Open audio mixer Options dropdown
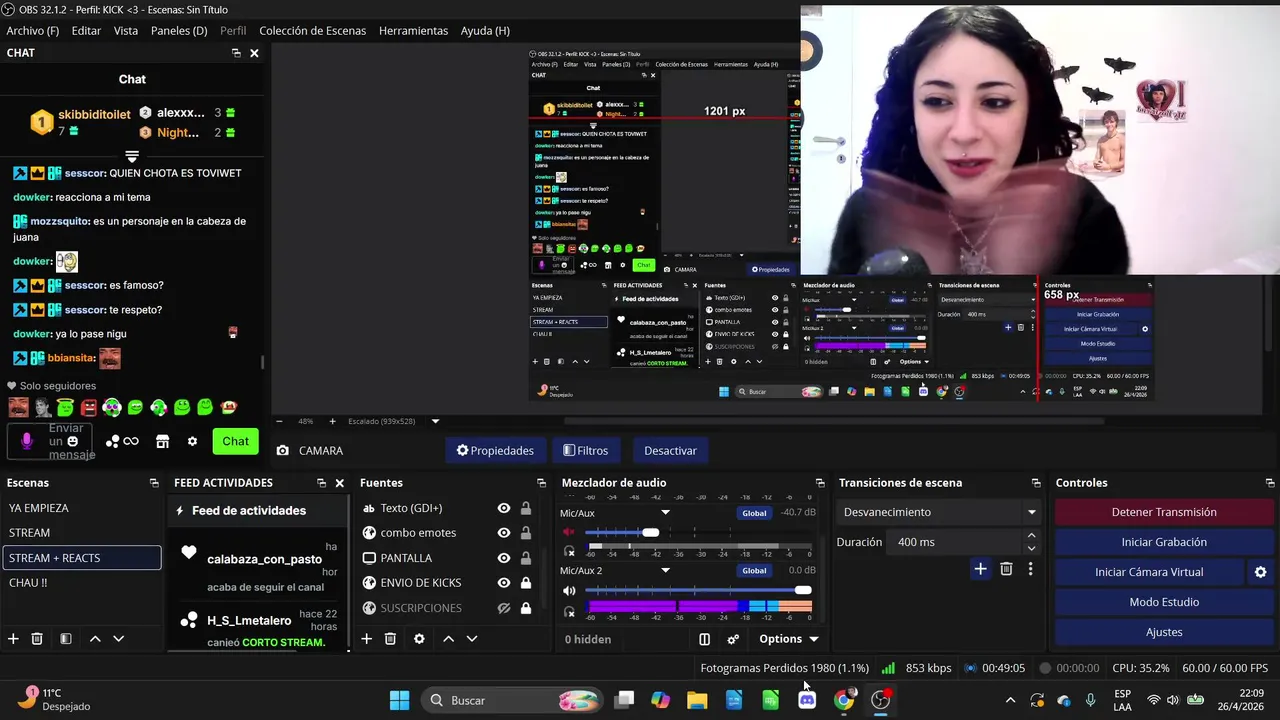The height and width of the screenshot is (720, 1280). [789, 639]
